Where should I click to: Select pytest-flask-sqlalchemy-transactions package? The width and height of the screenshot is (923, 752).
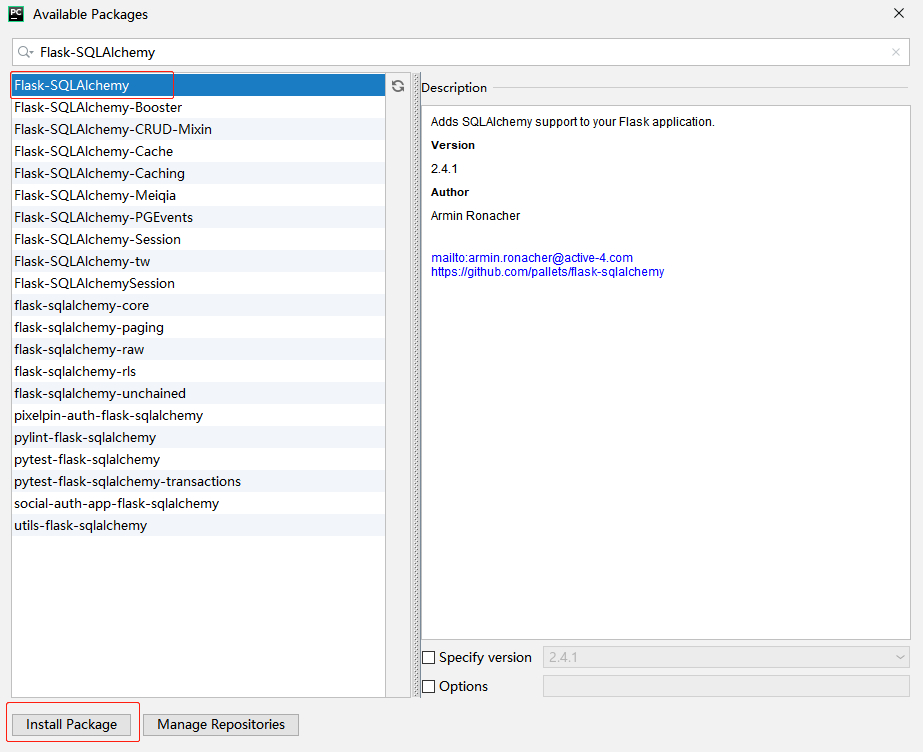[x=198, y=481]
